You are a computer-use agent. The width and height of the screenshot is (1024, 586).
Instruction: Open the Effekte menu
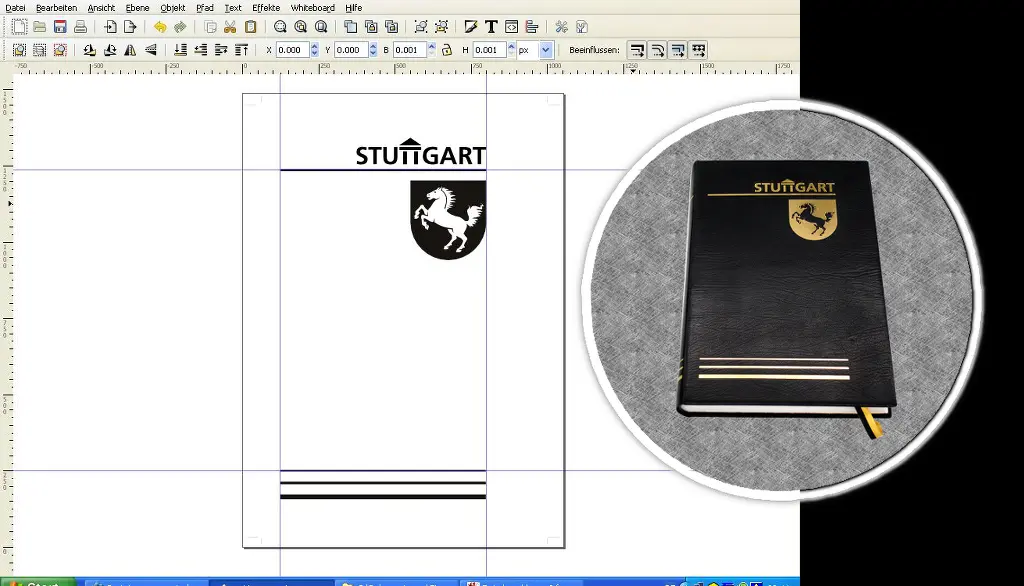pyautogui.click(x=266, y=8)
